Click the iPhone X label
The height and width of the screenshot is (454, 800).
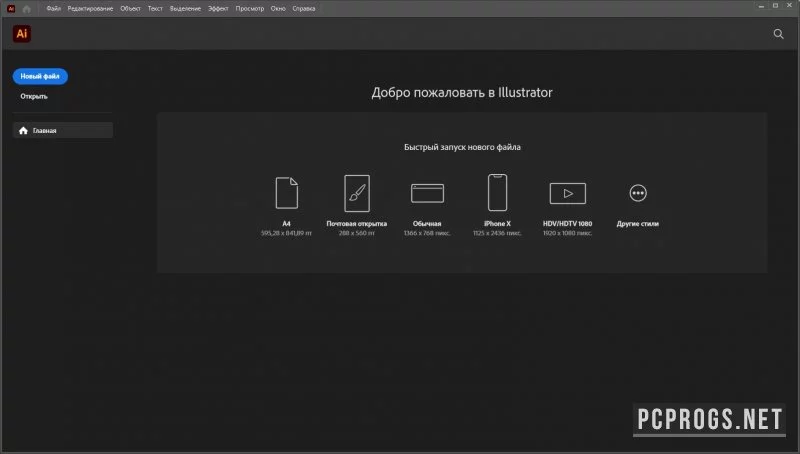tap(497, 223)
